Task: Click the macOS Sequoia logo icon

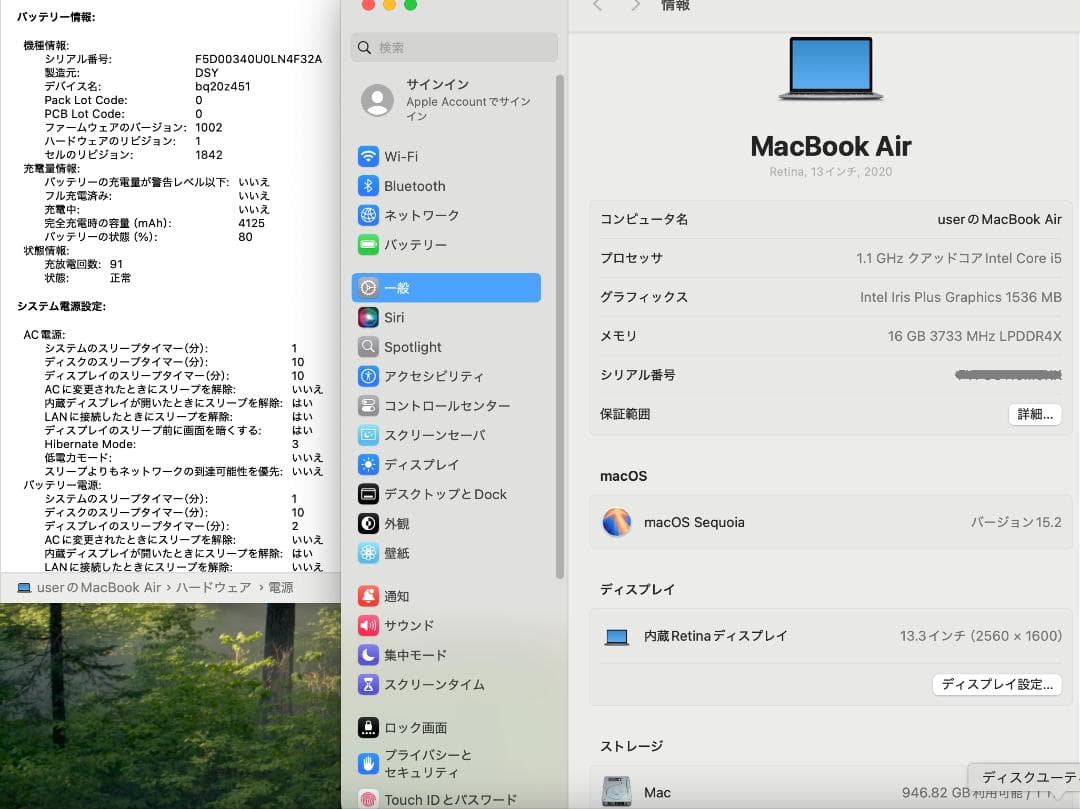Action: pos(616,523)
